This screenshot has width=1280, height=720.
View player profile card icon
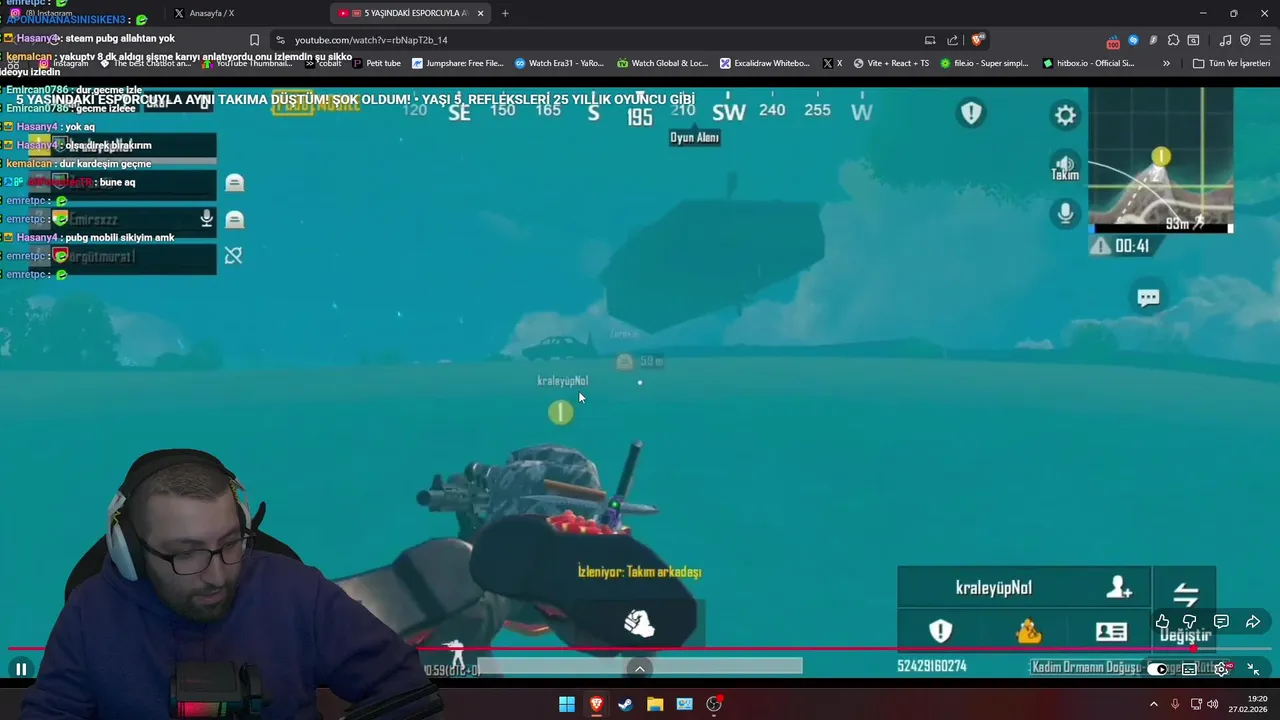point(1111,631)
